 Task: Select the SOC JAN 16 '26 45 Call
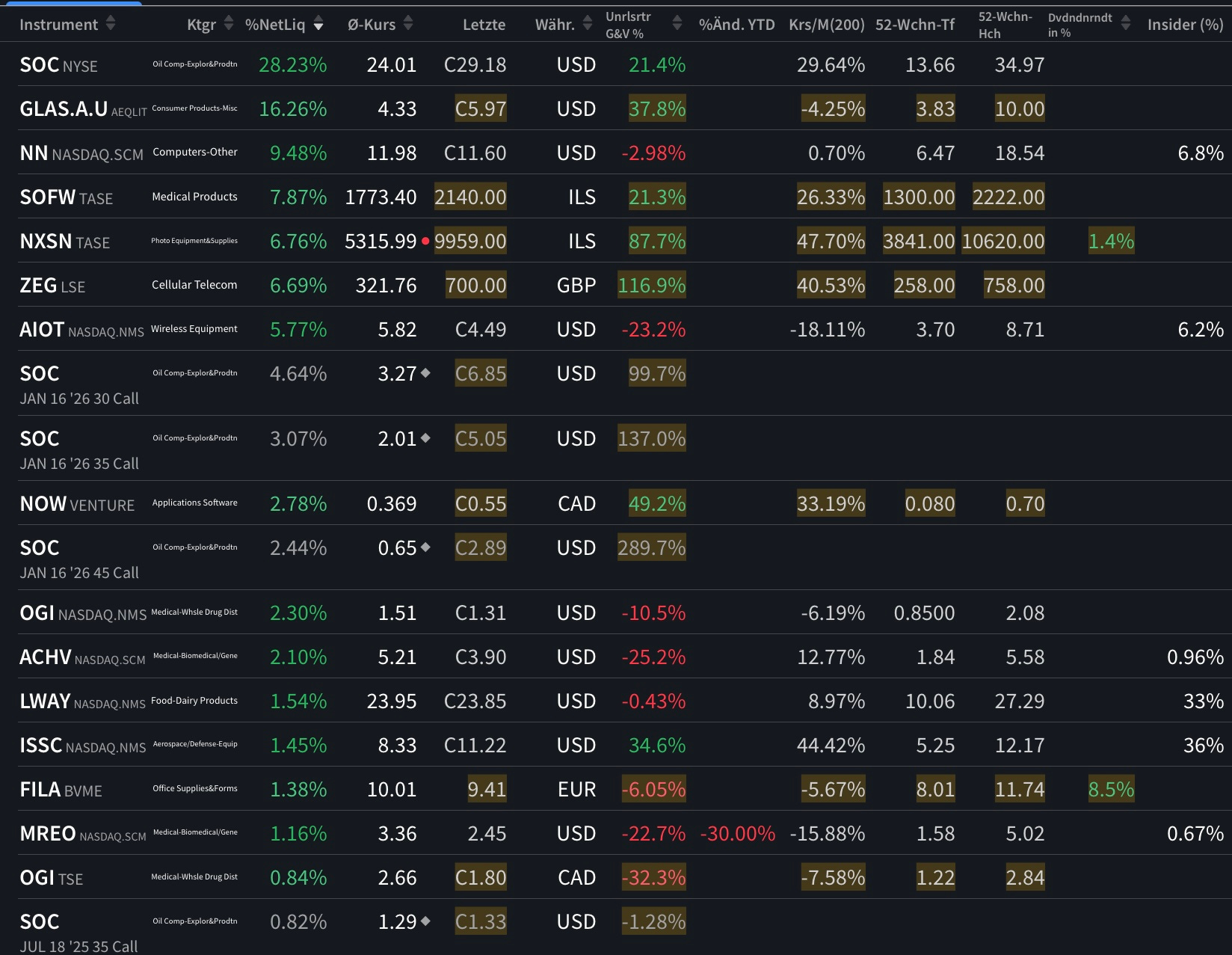79,559
